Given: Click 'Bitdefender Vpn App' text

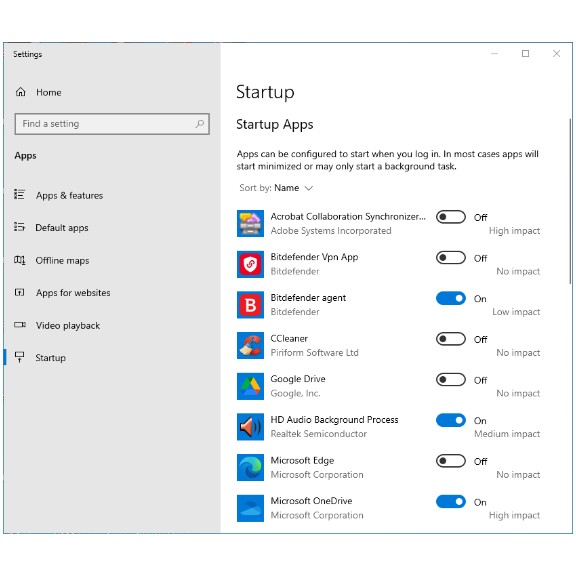Looking at the screenshot, I should (314, 257).
